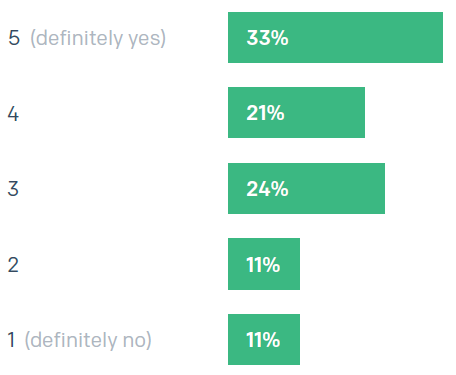
Task: Click the (definitely no) caption
Action: (x=88, y=340)
